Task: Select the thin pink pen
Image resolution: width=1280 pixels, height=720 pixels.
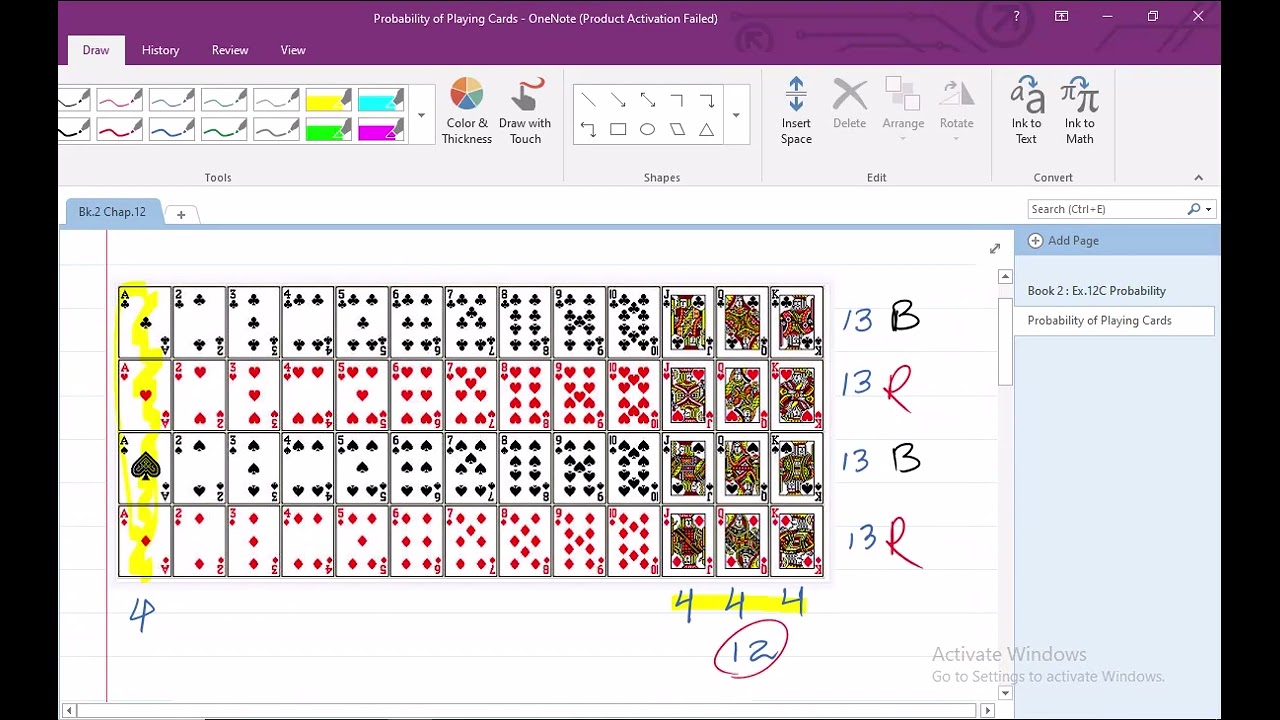Action: [119, 100]
